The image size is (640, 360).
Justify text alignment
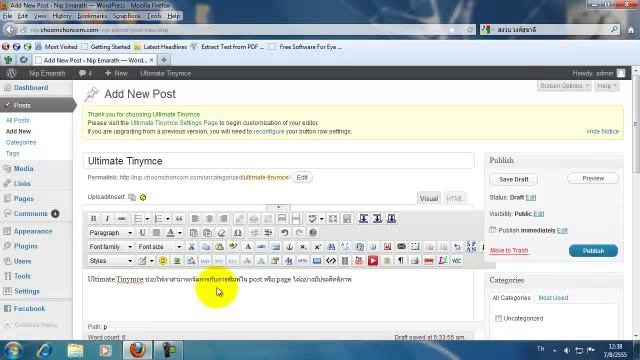[x=156, y=233]
